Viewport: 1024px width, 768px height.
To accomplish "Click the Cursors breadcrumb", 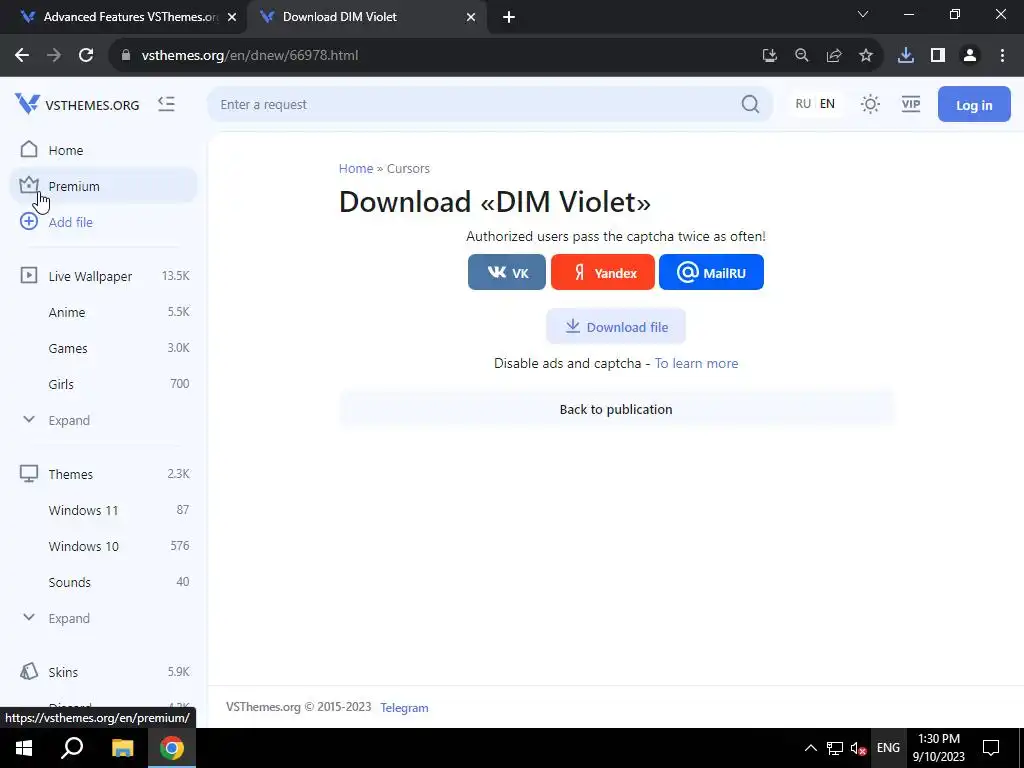I will tap(408, 168).
